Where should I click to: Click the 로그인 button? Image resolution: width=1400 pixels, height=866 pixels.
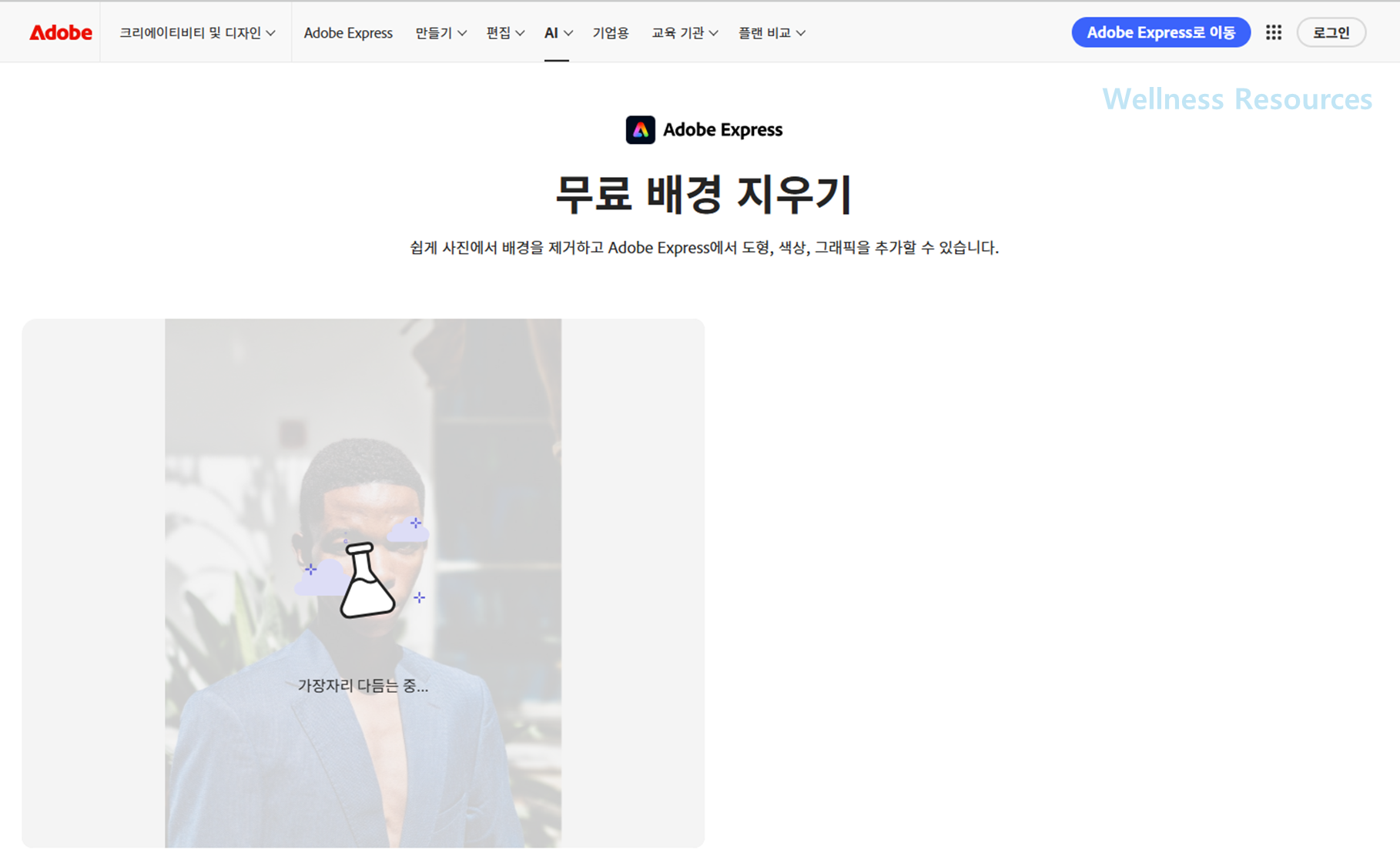tap(1331, 32)
